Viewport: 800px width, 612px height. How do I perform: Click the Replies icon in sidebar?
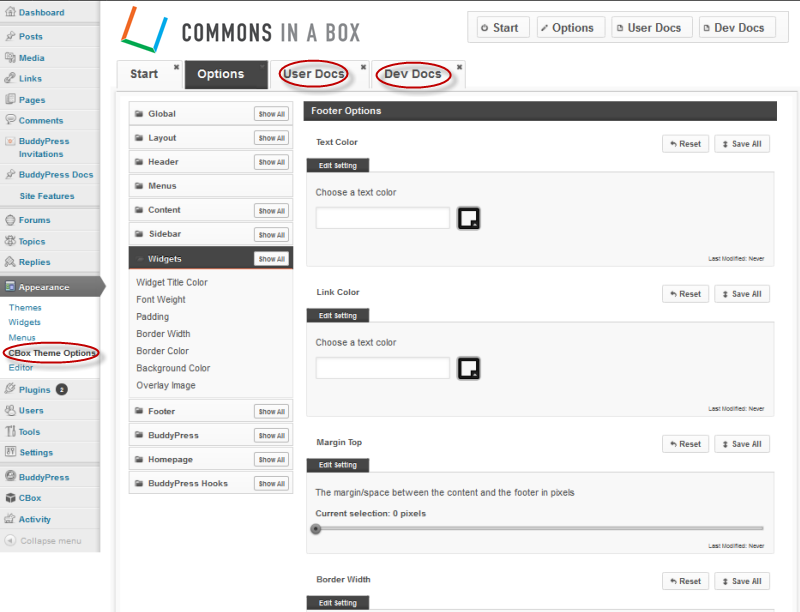point(10,262)
